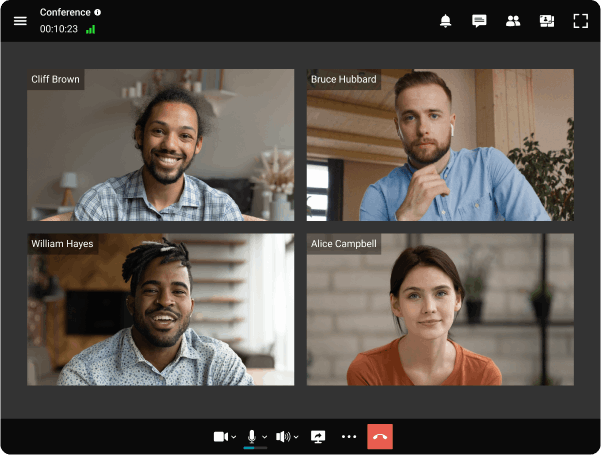
Task: Open the more options menu
Action: 349,437
